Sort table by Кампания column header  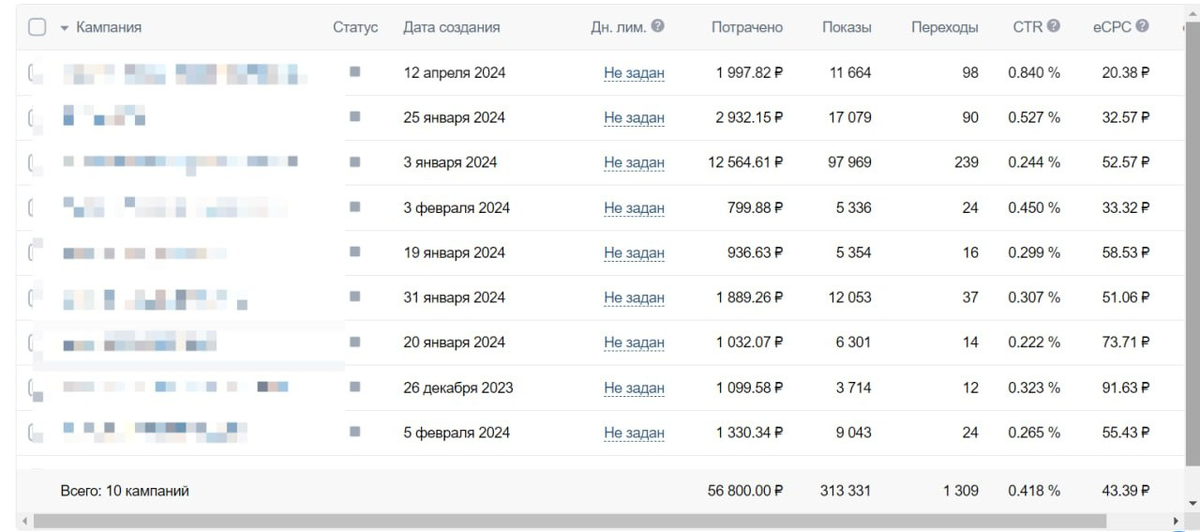click(108, 28)
